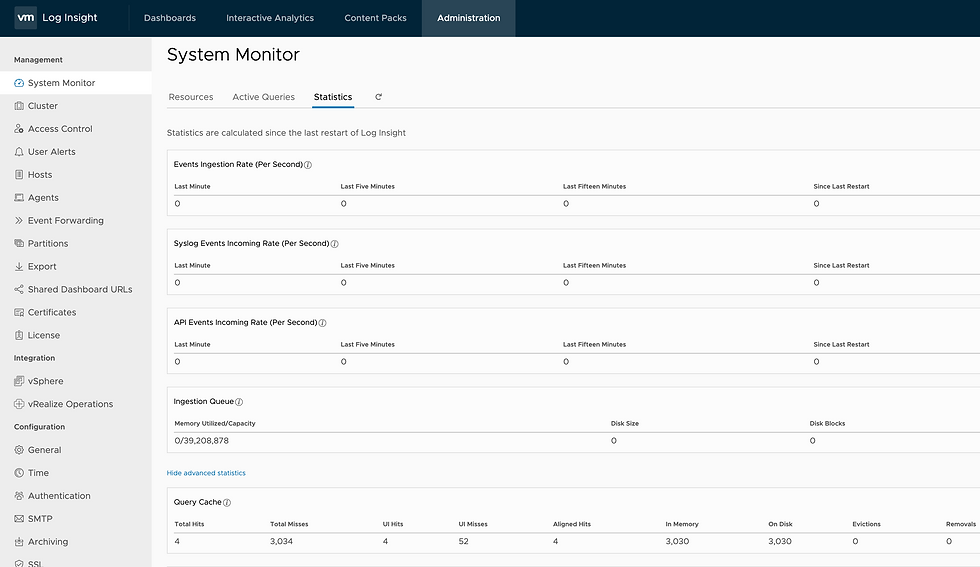Open the Dashboards top menu
The image size is (980, 567).
point(170,18)
